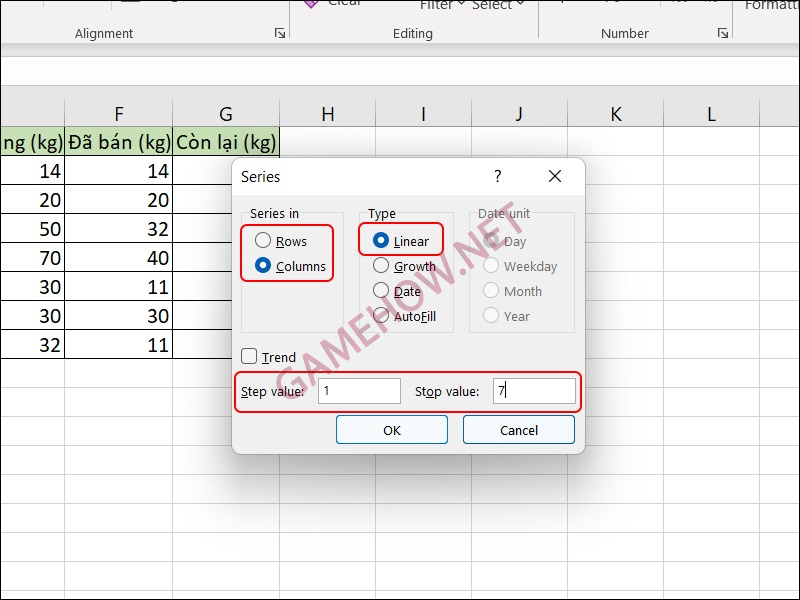
Task: Click the cell showing value 70
Action: (x=33, y=257)
